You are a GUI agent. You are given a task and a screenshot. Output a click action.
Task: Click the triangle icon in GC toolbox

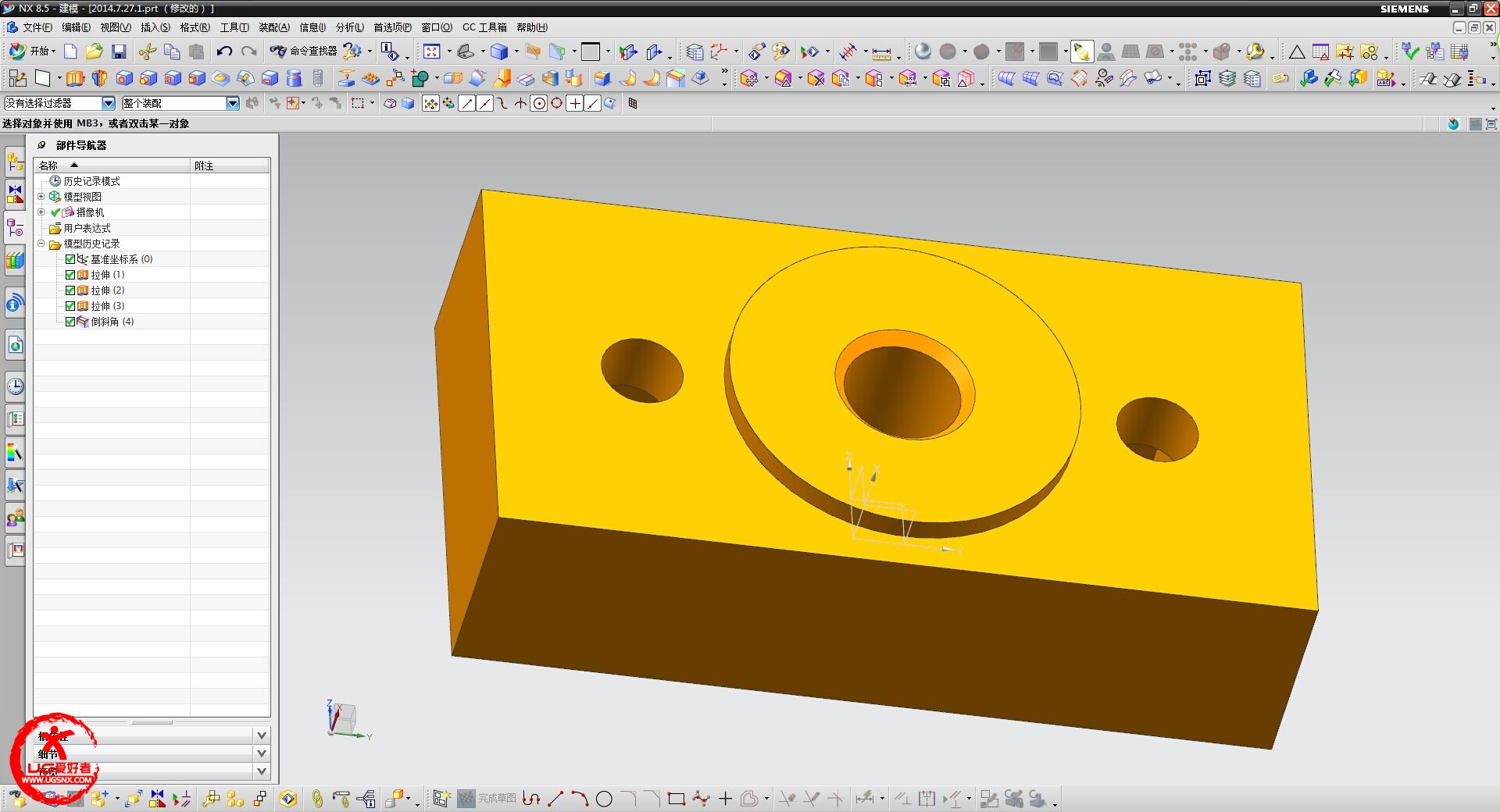(1297, 52)
